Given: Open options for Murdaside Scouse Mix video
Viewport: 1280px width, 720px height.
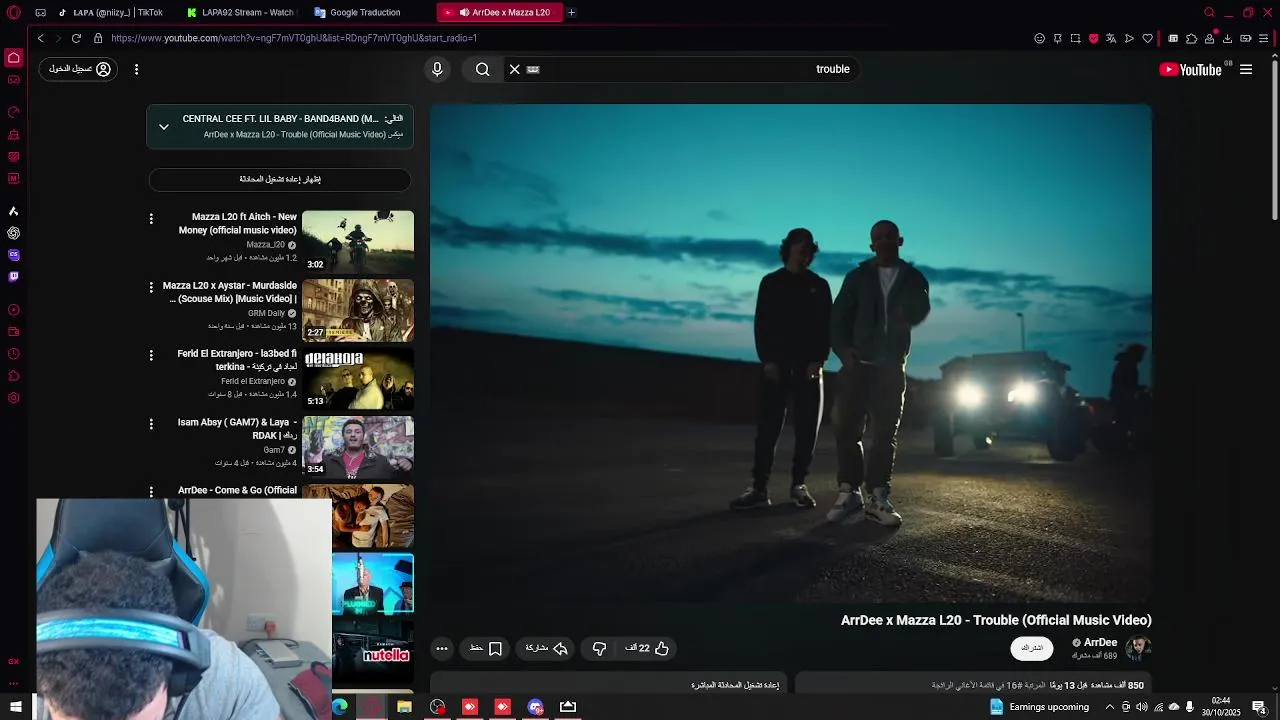Looking at the screenshot, I should point(151,287).
